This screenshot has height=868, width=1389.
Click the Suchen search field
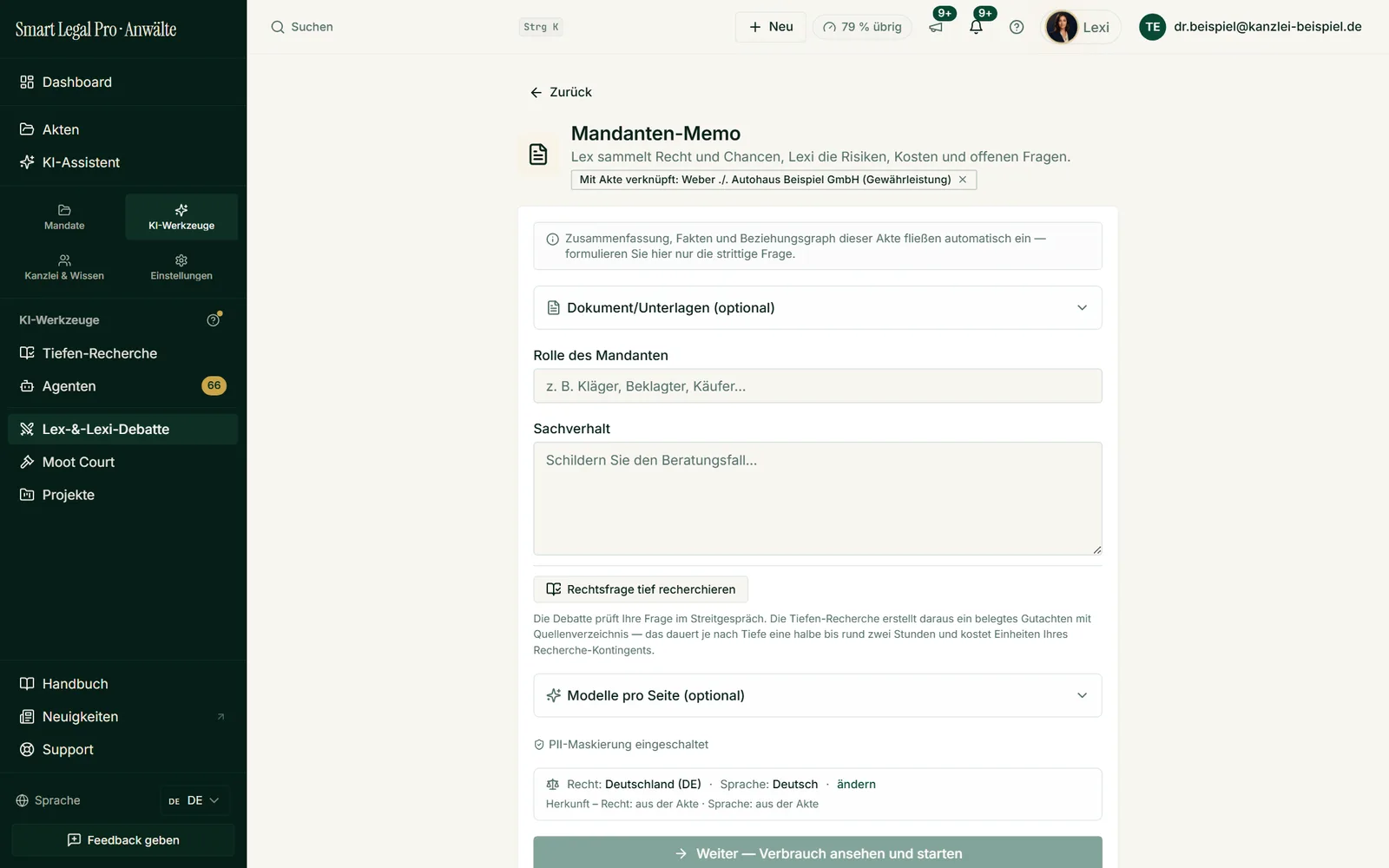coord(417,27)
